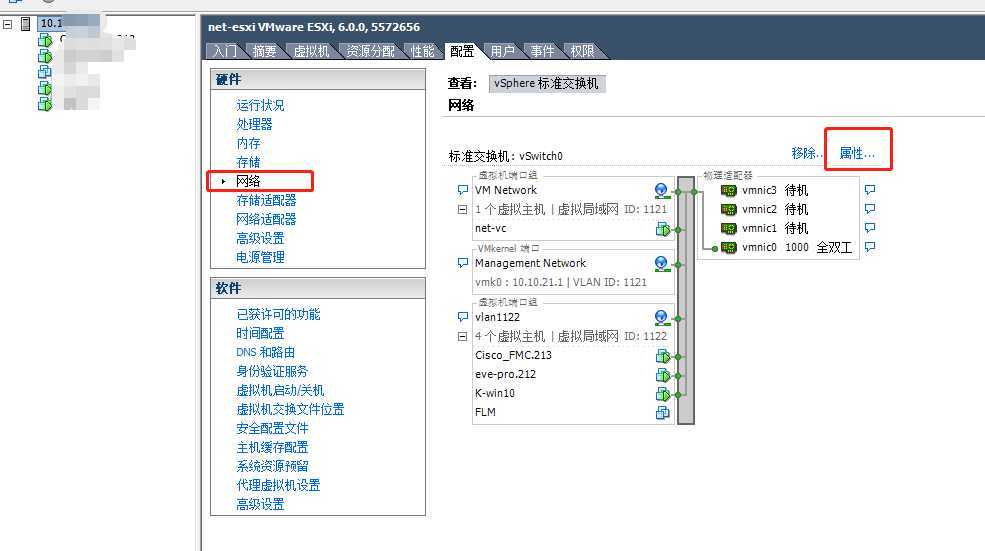The image size is (985, 551).
Task: Click the FLM virtual machine icon
Action: (x=663, y=412)
